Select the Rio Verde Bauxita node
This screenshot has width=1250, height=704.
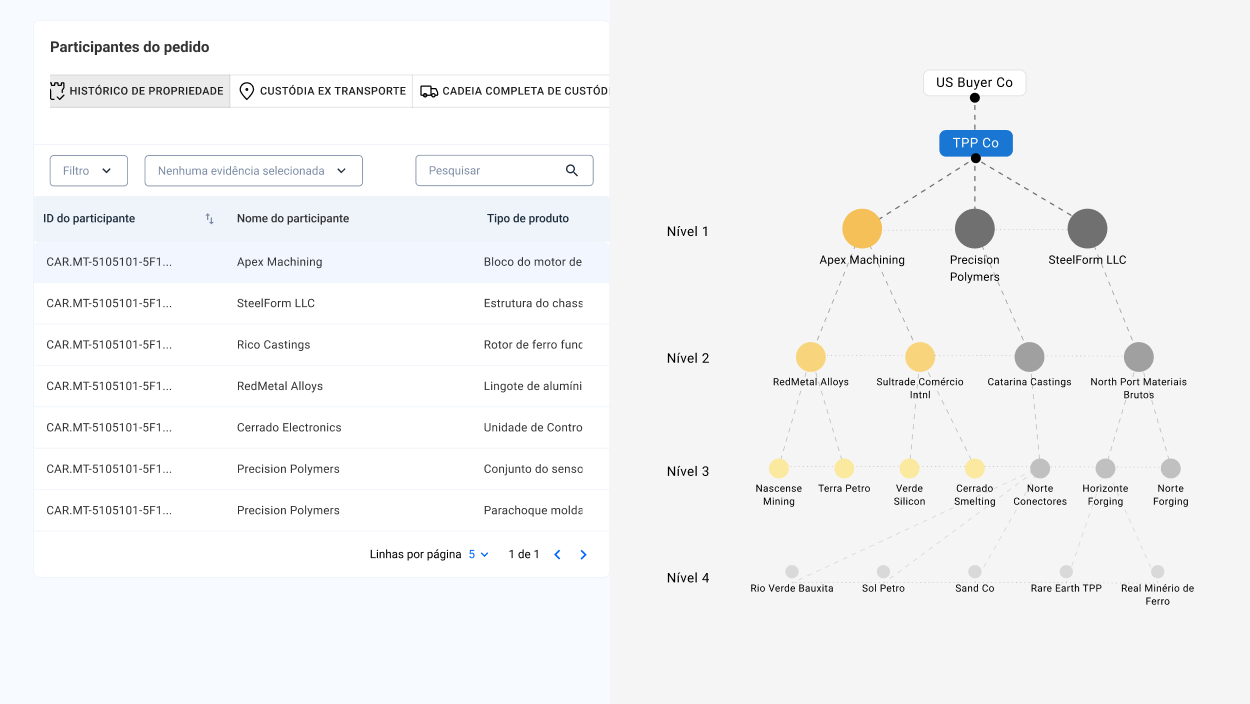point(792,572)
